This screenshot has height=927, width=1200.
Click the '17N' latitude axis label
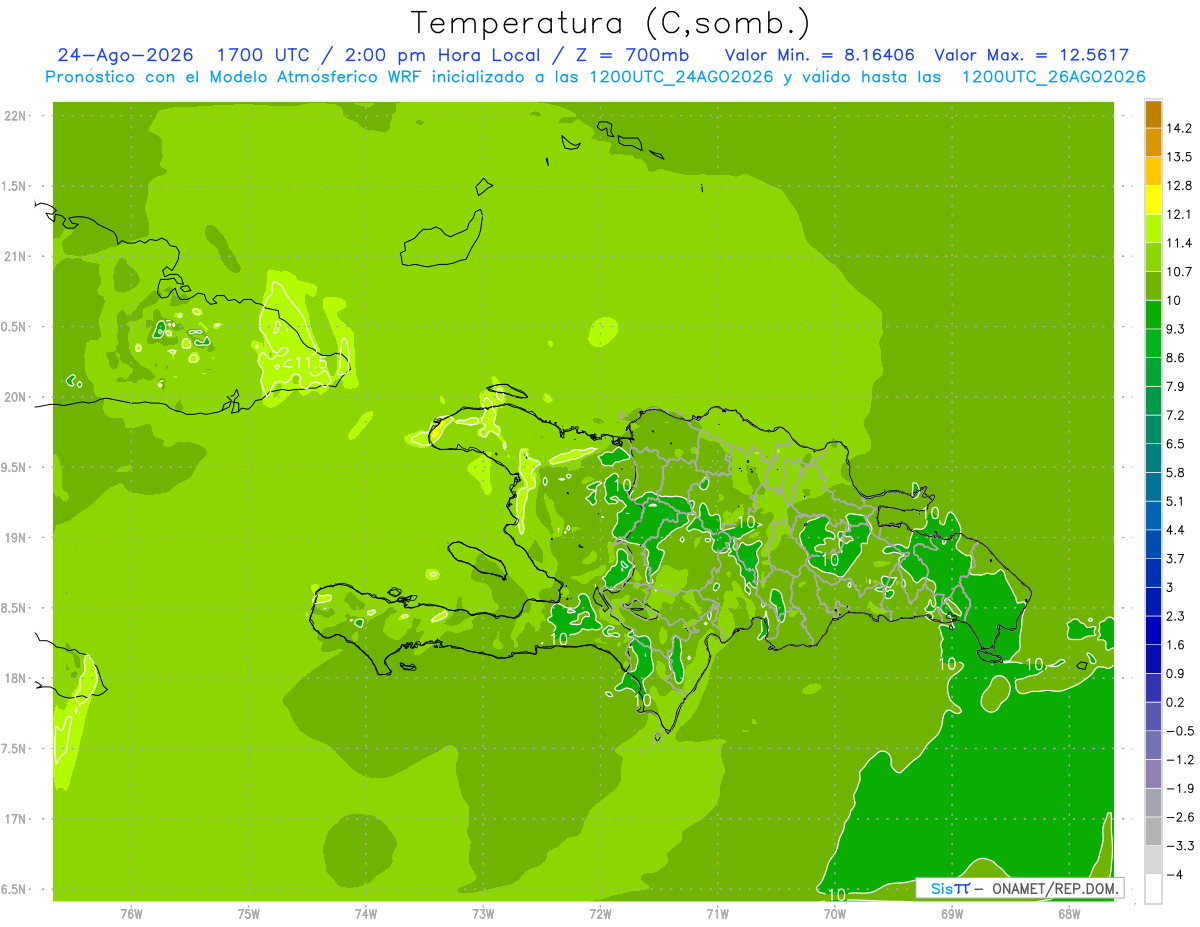click(x=16, y=820)
